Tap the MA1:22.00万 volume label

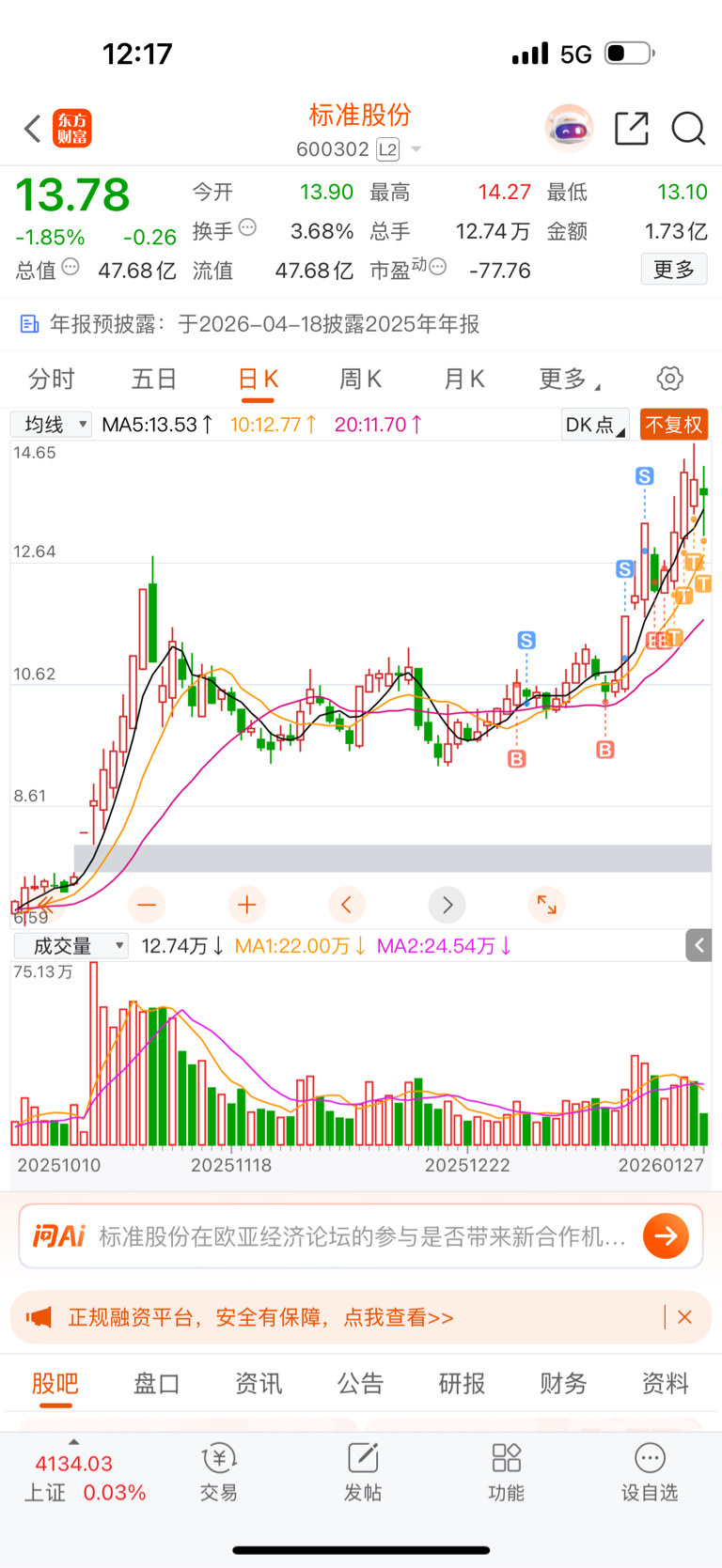click(x=300, y=946)
